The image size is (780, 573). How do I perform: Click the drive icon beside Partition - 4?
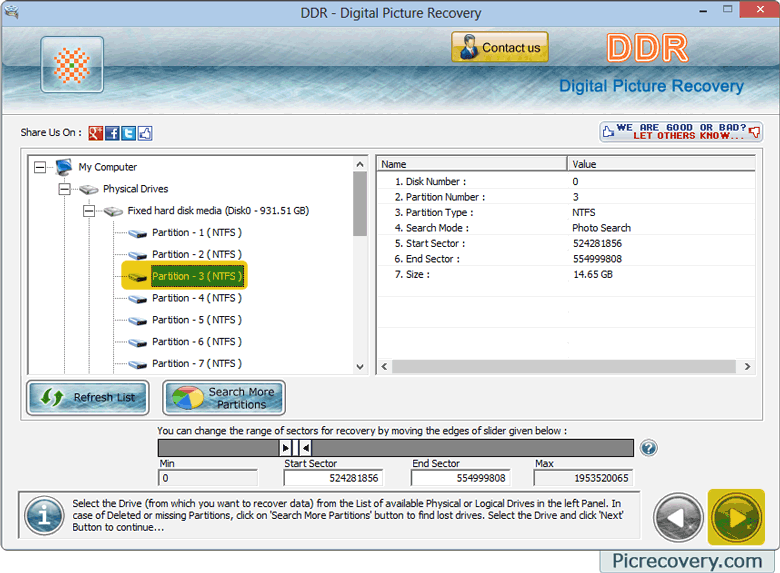(137, 299)
